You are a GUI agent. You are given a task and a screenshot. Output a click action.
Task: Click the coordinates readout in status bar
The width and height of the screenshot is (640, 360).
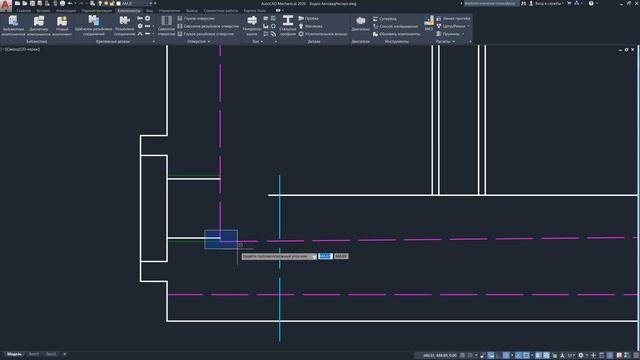(x=440, y=356)
